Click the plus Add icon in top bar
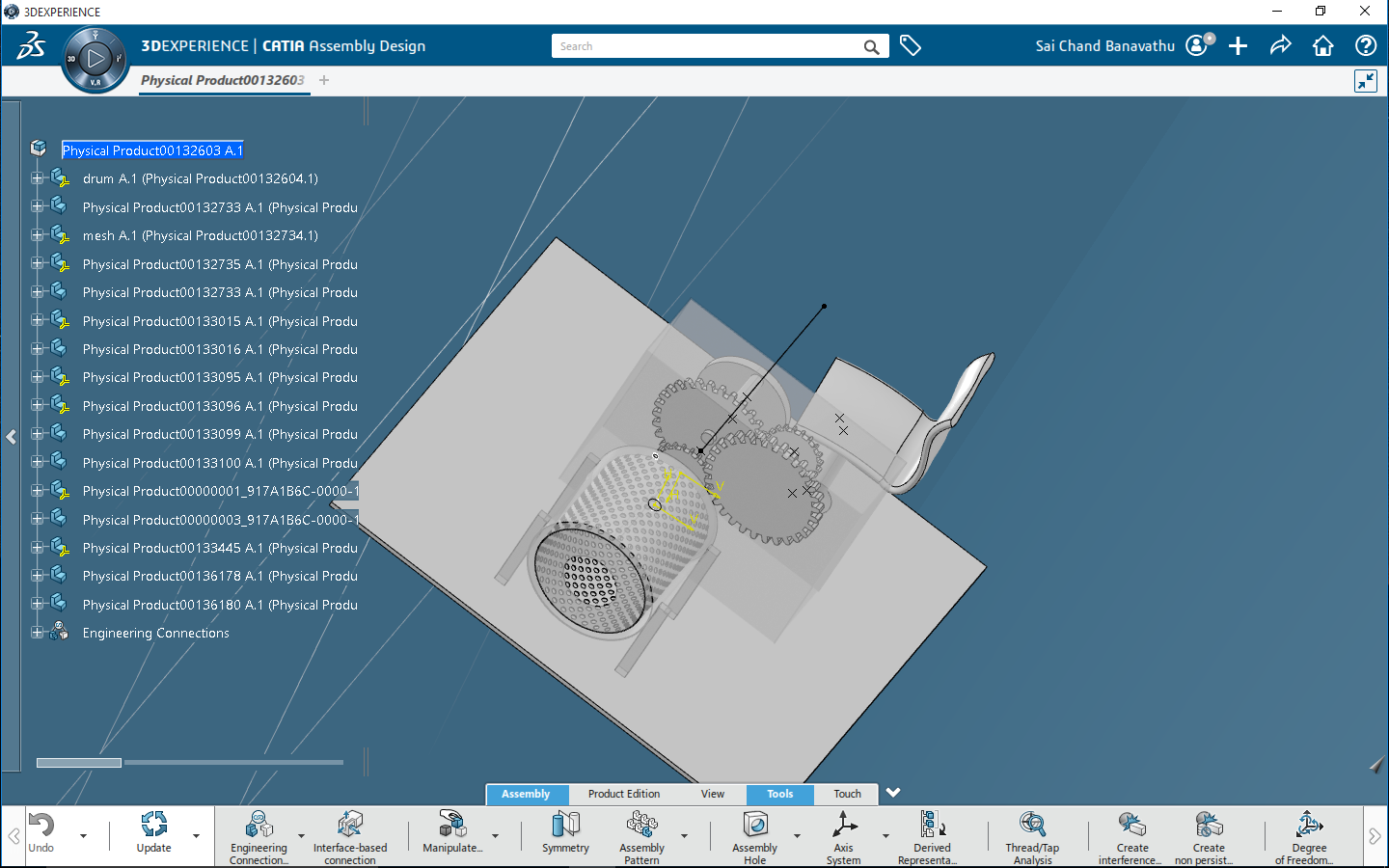This screenshot has height=868, width=1389. pyautogui.click(x=1239, y=45)
